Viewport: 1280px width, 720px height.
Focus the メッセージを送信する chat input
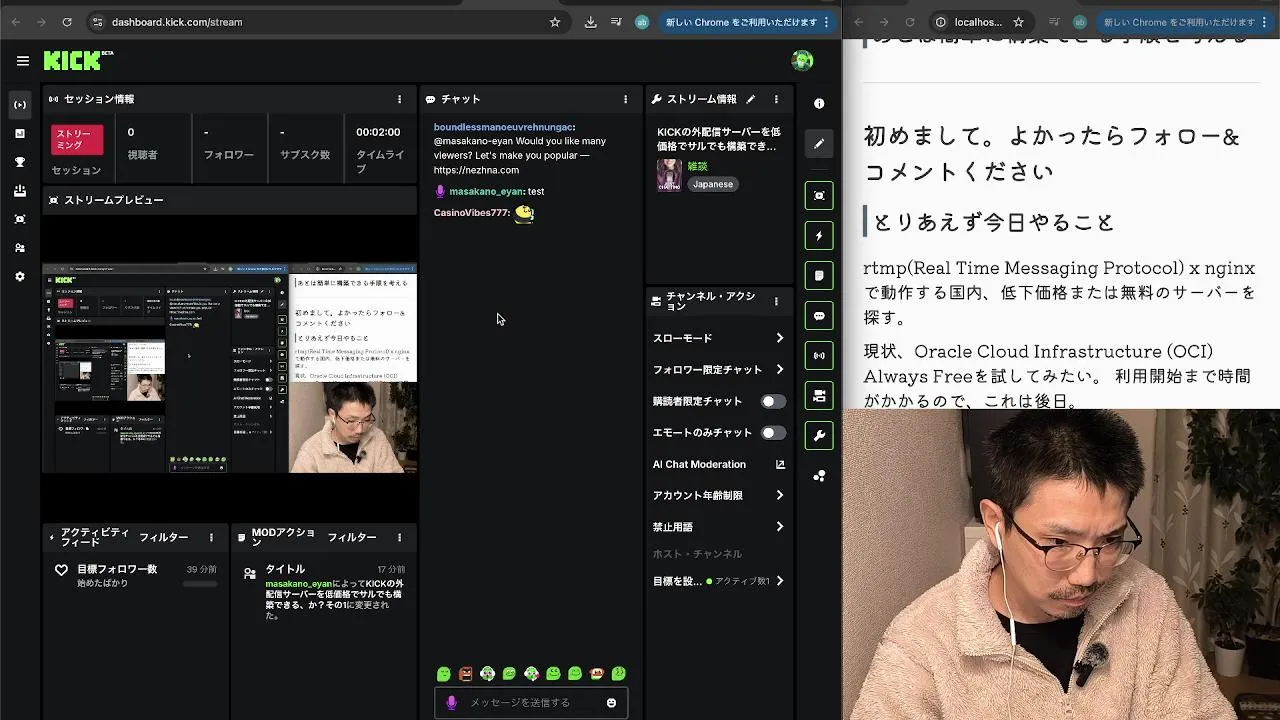(x=531, y=703)
